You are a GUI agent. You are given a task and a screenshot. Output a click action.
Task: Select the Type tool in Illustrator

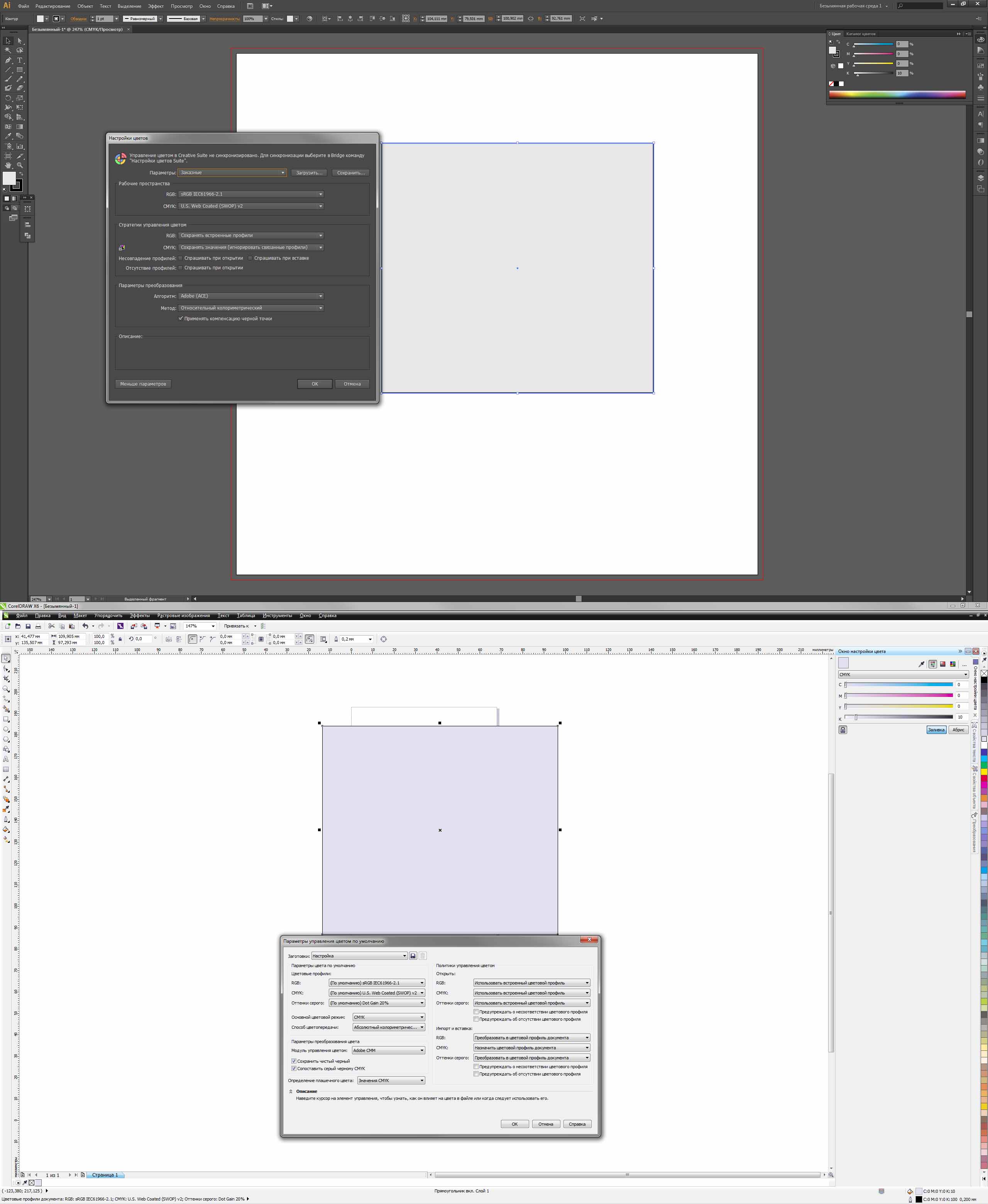tap(19, 60)
